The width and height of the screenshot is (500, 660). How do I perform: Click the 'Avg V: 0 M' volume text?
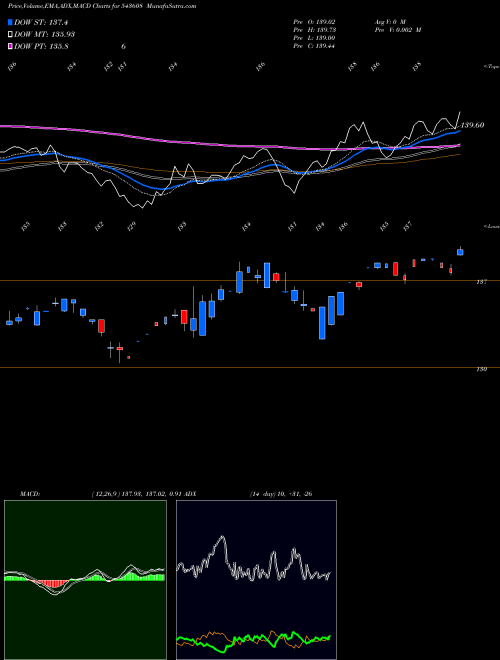coord(389,21)
